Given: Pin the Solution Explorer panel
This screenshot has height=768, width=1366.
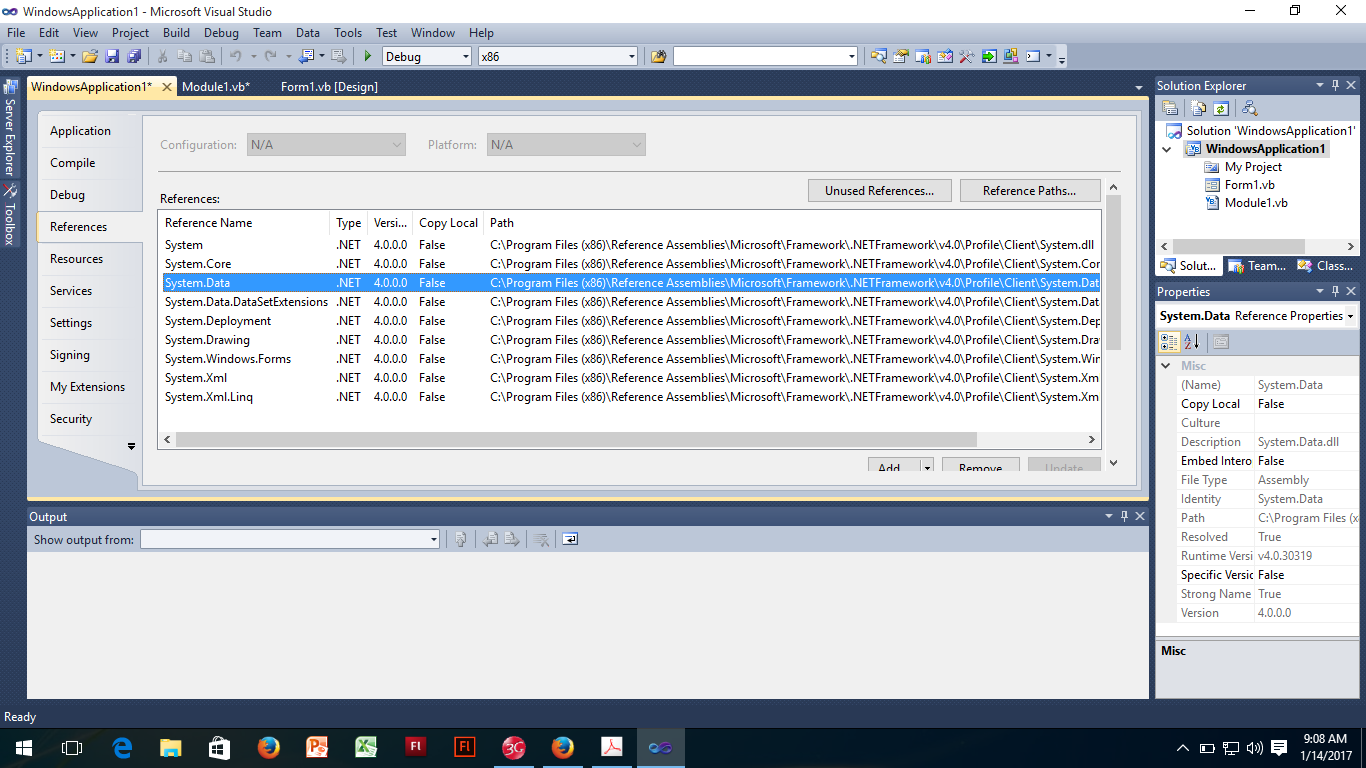Looking at the screenshot, I should pos(1335,86).
